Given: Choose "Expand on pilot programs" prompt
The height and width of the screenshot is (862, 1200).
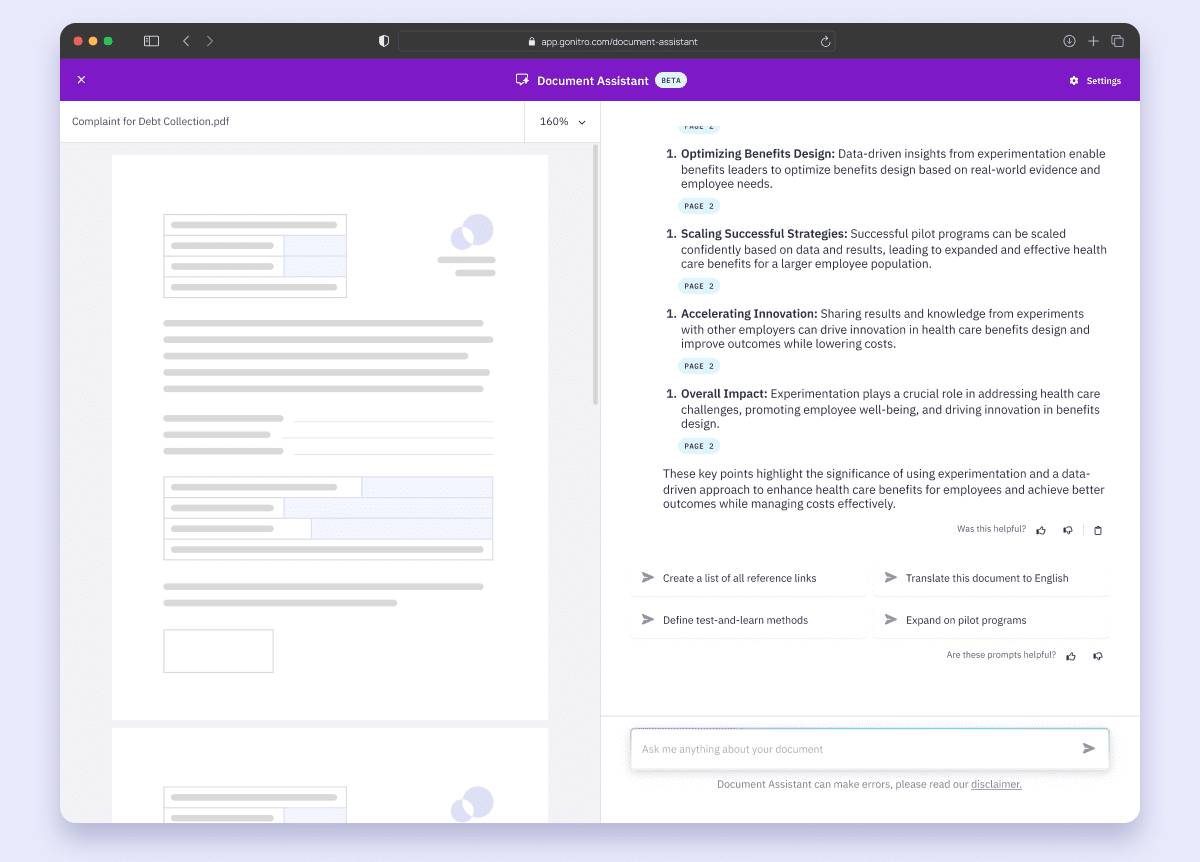Looking at the screenshot, I should coord(991,620).
